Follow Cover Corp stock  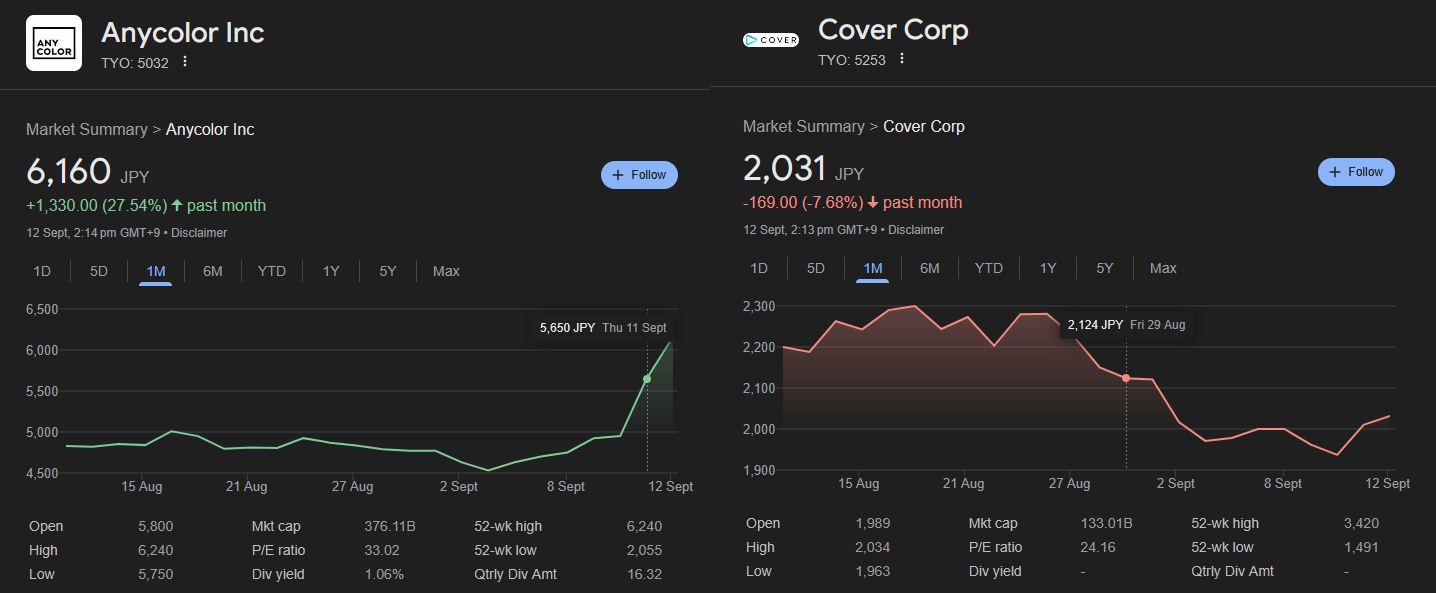1356,172
